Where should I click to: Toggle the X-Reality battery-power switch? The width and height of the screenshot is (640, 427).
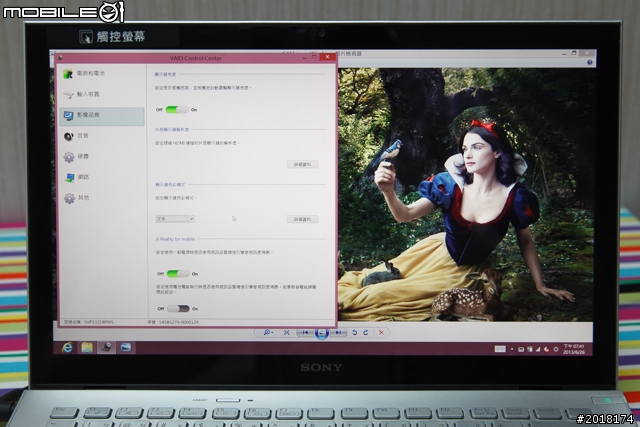[x=178, y=309]
